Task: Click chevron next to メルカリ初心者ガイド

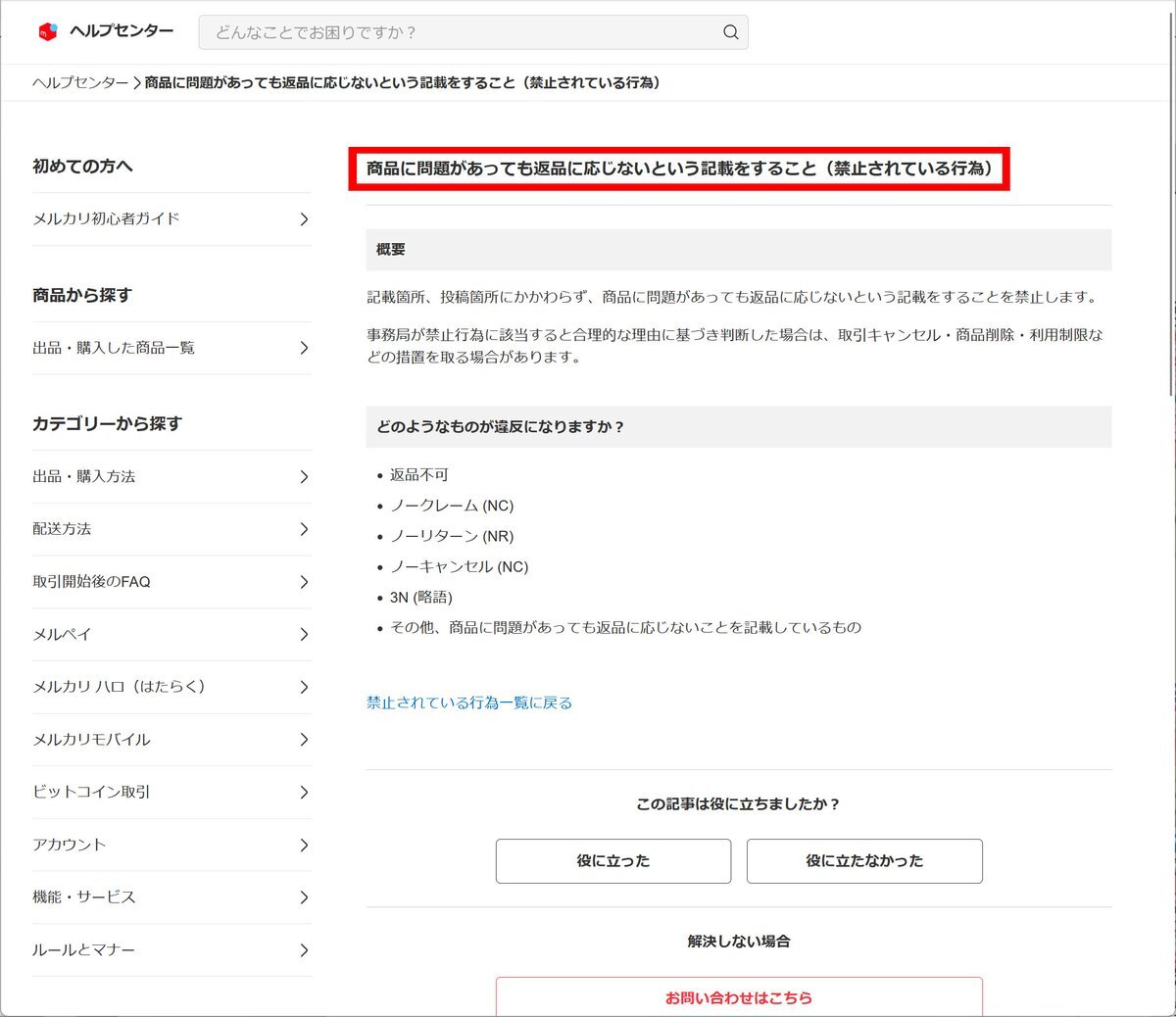Action: tap(304, 219)
